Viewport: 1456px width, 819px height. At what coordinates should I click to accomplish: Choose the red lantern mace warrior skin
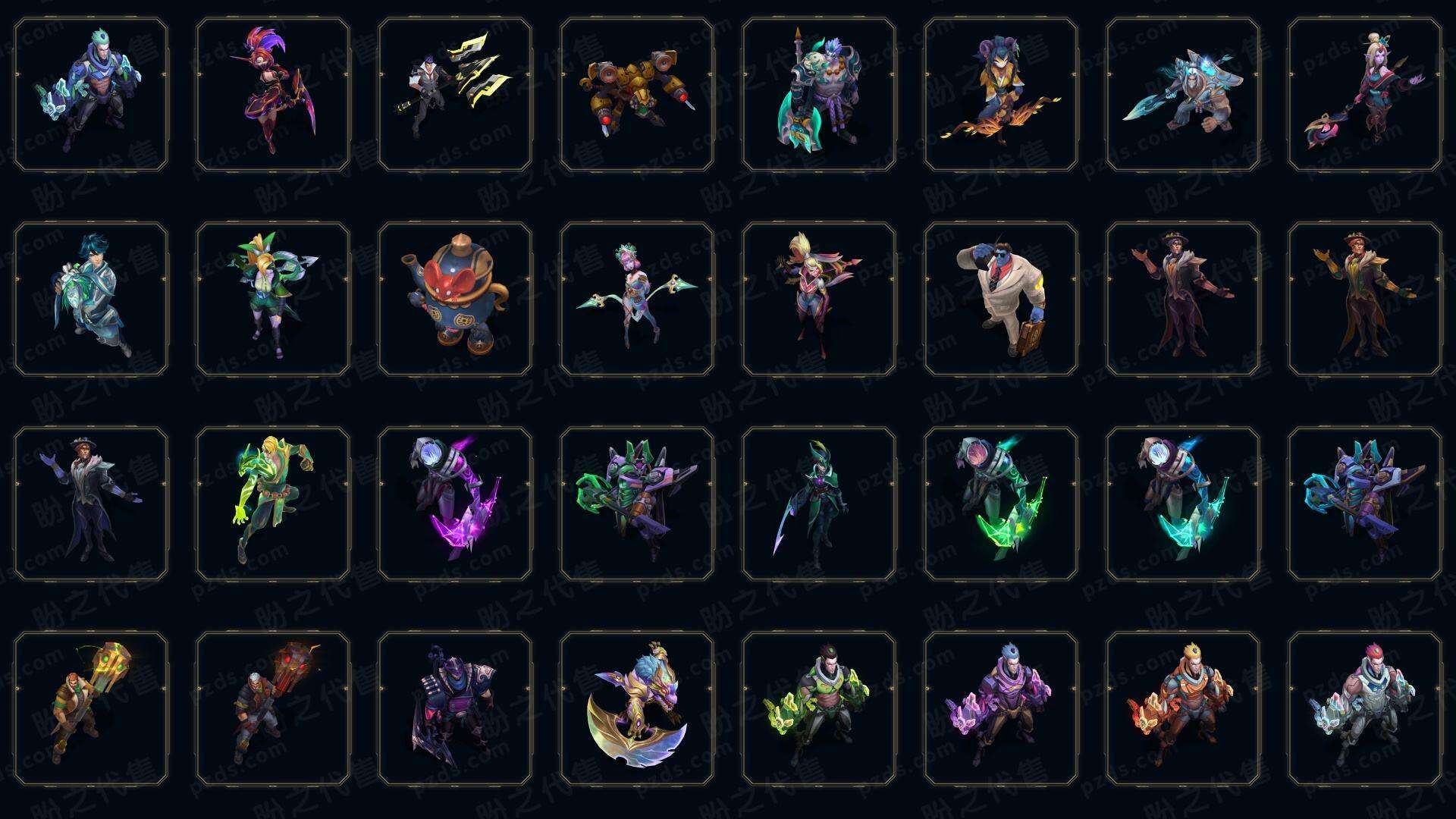(273, 708)
